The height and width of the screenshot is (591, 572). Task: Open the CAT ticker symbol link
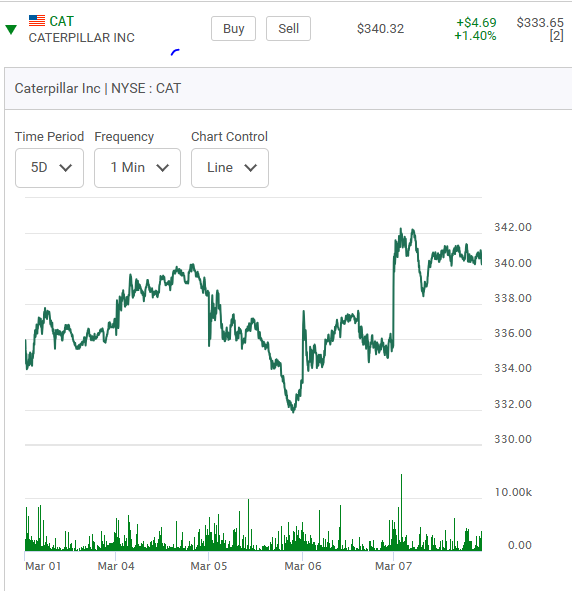pos(61,21)
